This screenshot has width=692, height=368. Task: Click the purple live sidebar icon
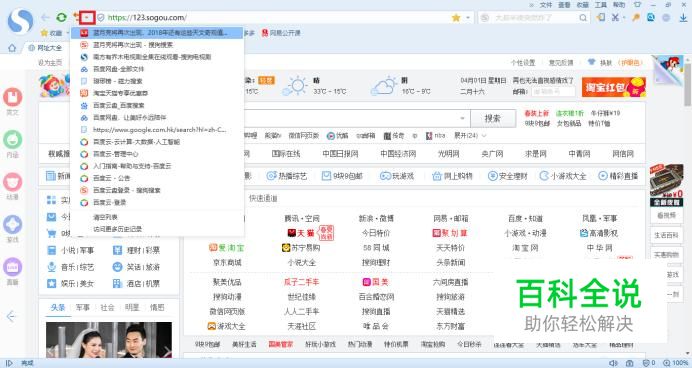pos(12,267)
